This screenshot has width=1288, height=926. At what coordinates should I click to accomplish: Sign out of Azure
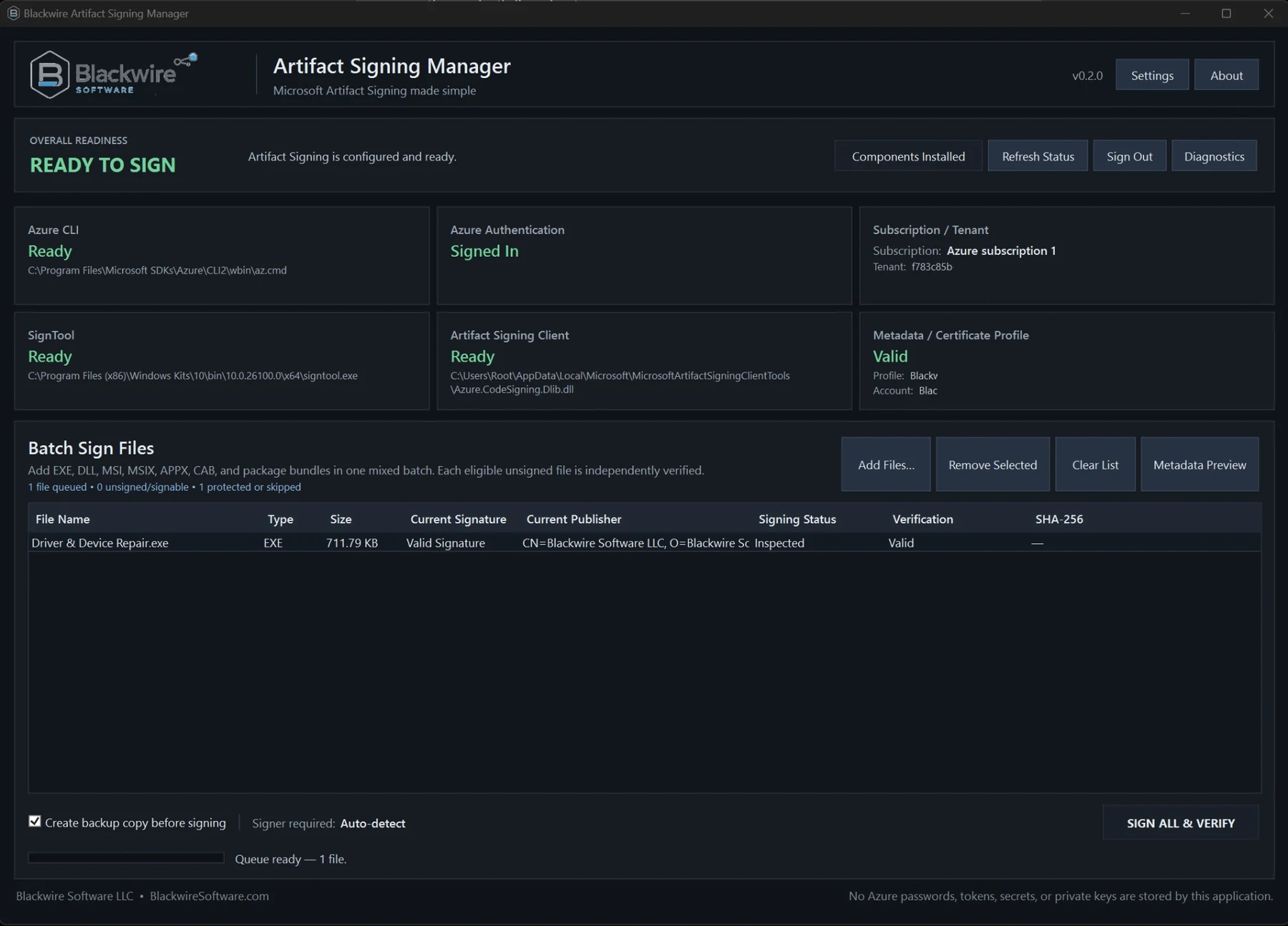click(x=1129, y=156)
